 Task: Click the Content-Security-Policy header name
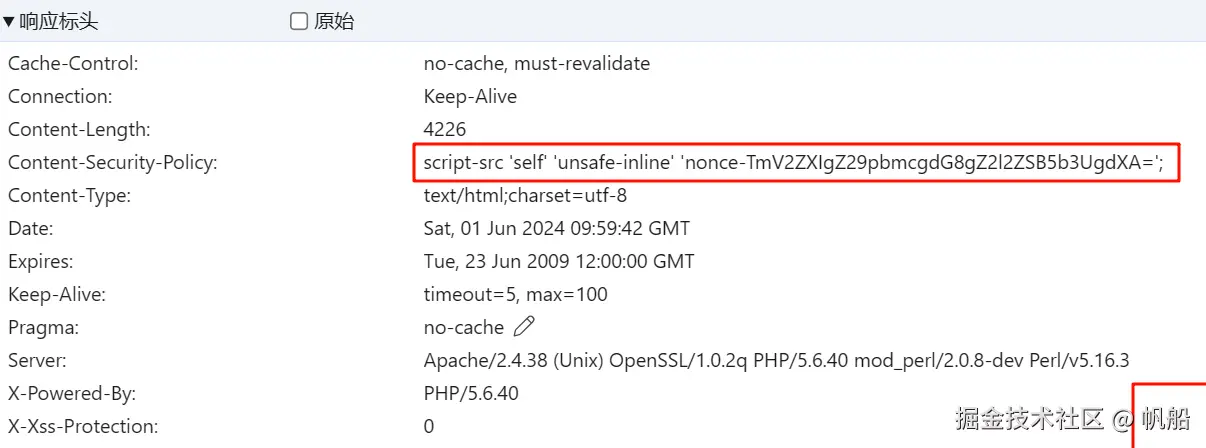pos(112,162)
